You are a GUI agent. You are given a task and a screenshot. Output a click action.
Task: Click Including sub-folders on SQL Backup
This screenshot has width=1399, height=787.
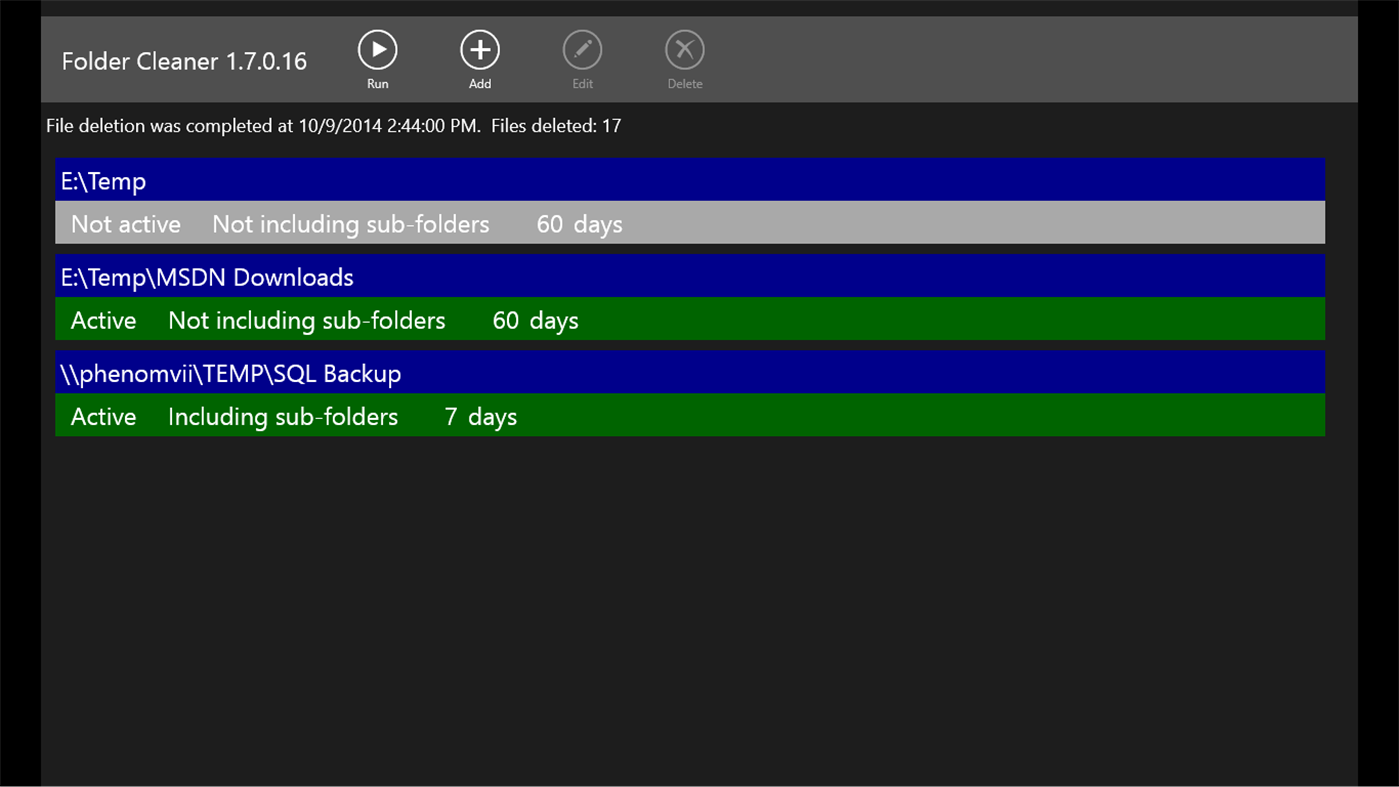point(282,416)
